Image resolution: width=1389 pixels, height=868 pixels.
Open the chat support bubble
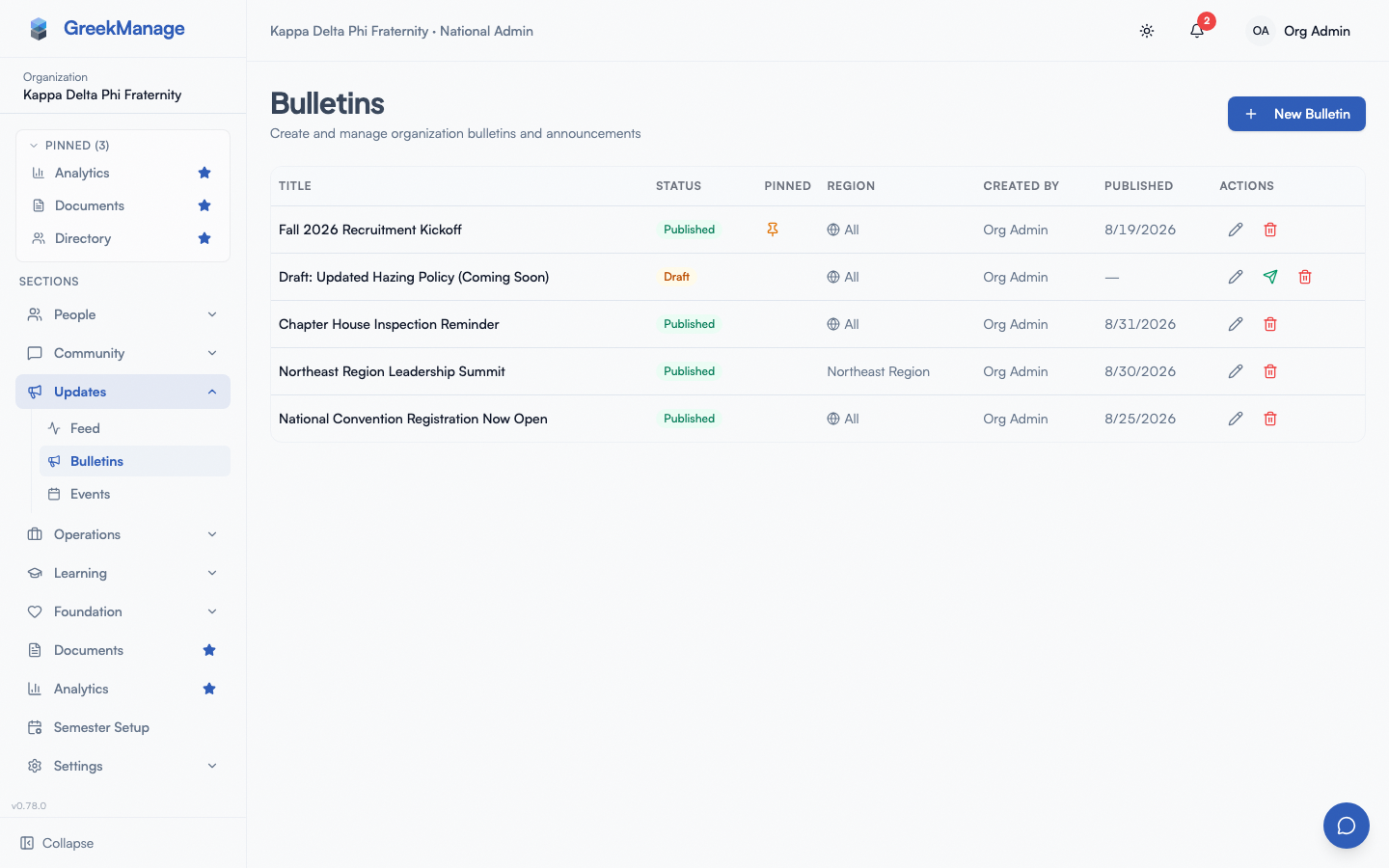click(x=1347, y=826)
